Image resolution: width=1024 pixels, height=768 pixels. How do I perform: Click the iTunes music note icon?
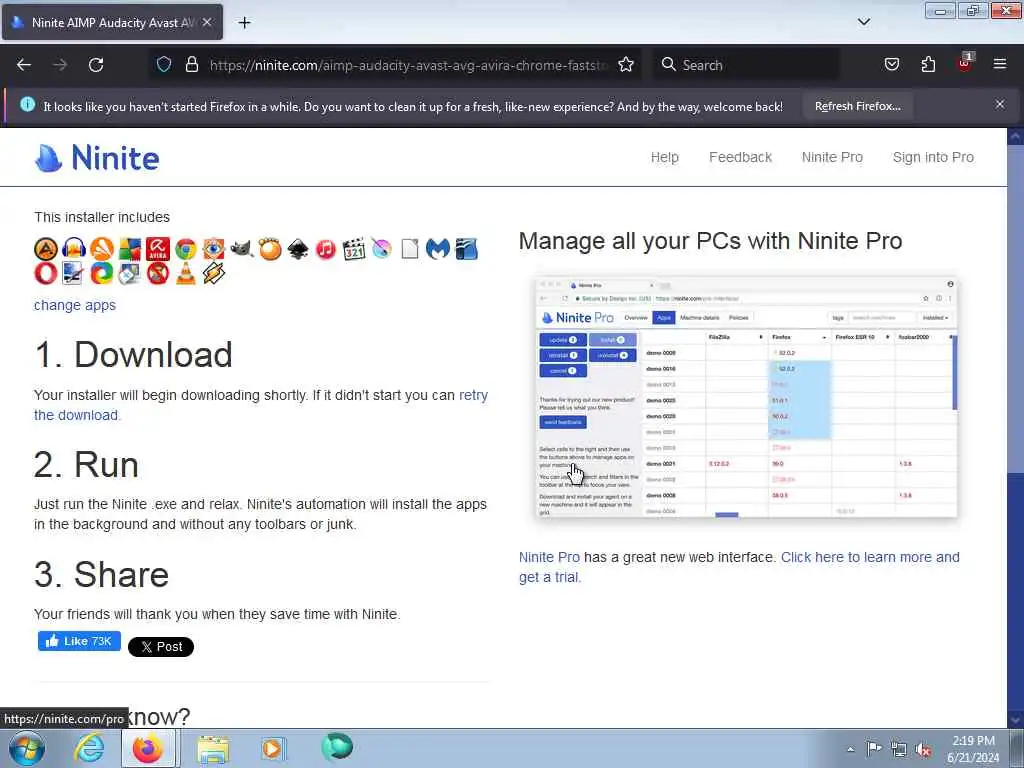coord(326,249)
